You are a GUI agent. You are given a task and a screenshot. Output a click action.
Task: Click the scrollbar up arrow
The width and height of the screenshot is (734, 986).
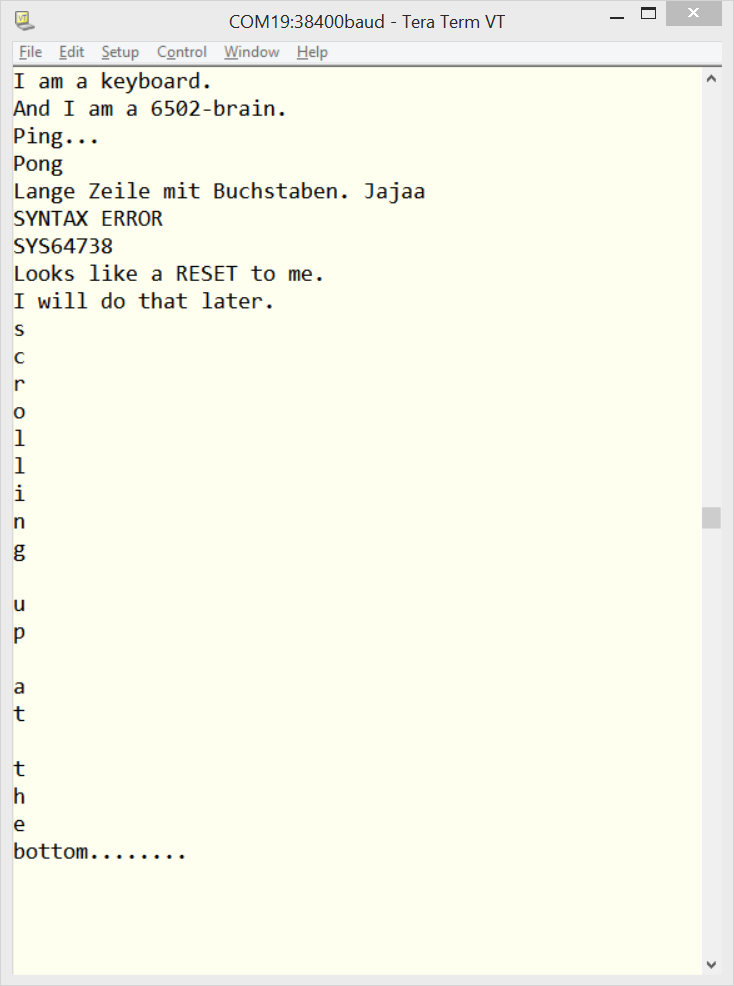pos(711,79)
